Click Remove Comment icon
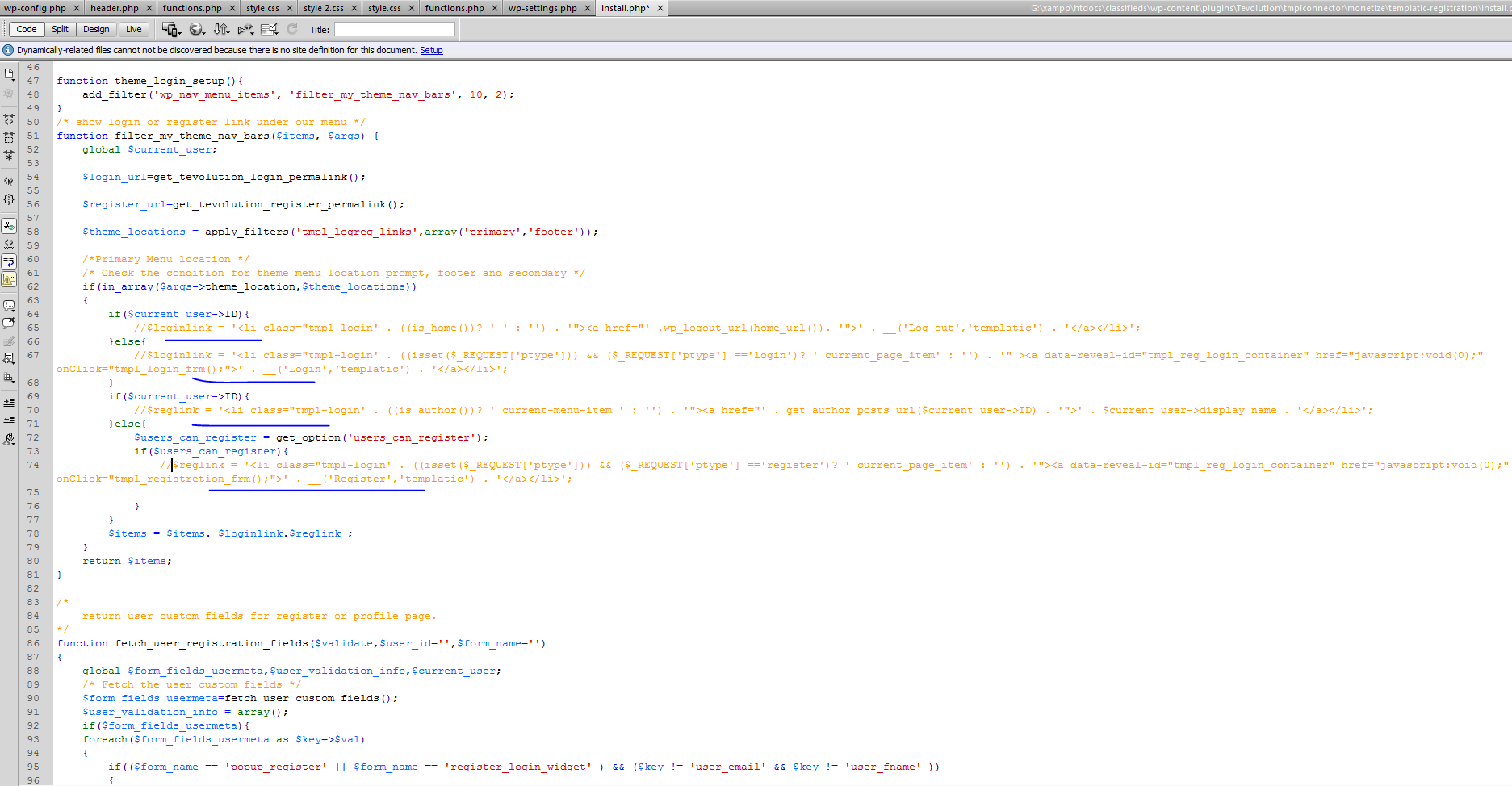Image resolution: width=1512 pixels, height=786 pixels. [9, 324]
